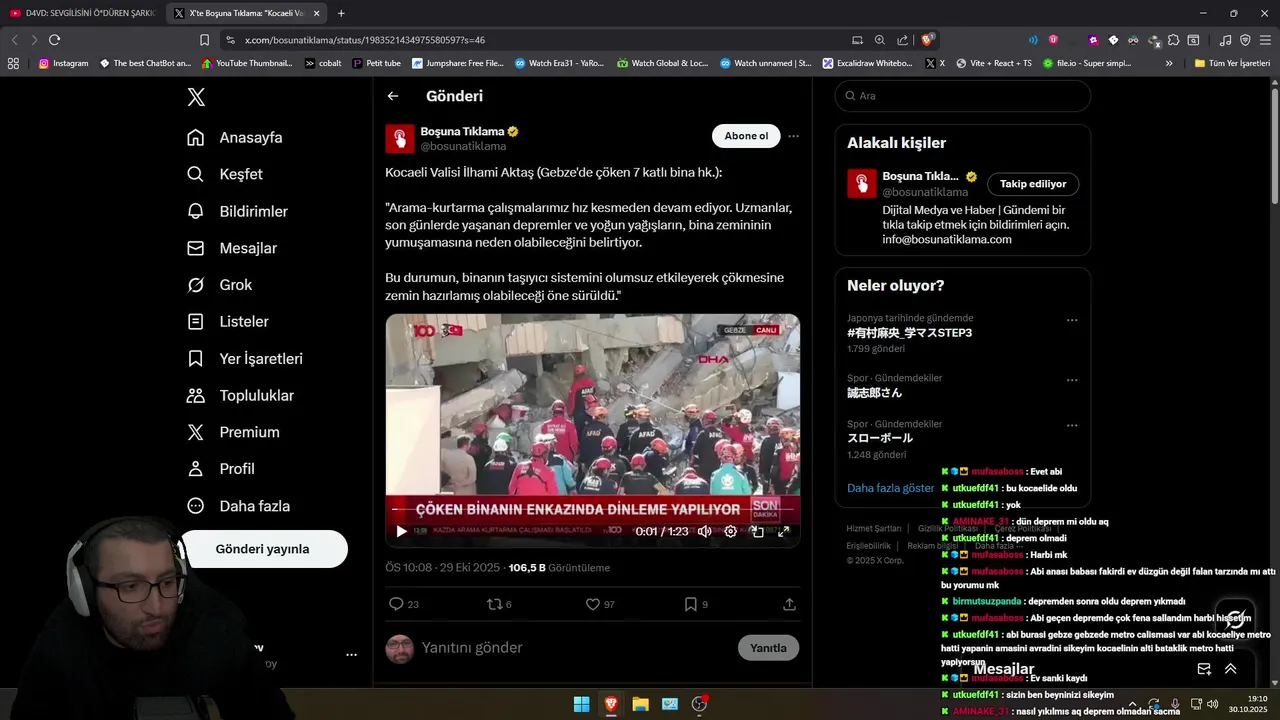The image size is (1280, 720).
Task: Click Takip ediyor following button
Action: point(1033,184)
